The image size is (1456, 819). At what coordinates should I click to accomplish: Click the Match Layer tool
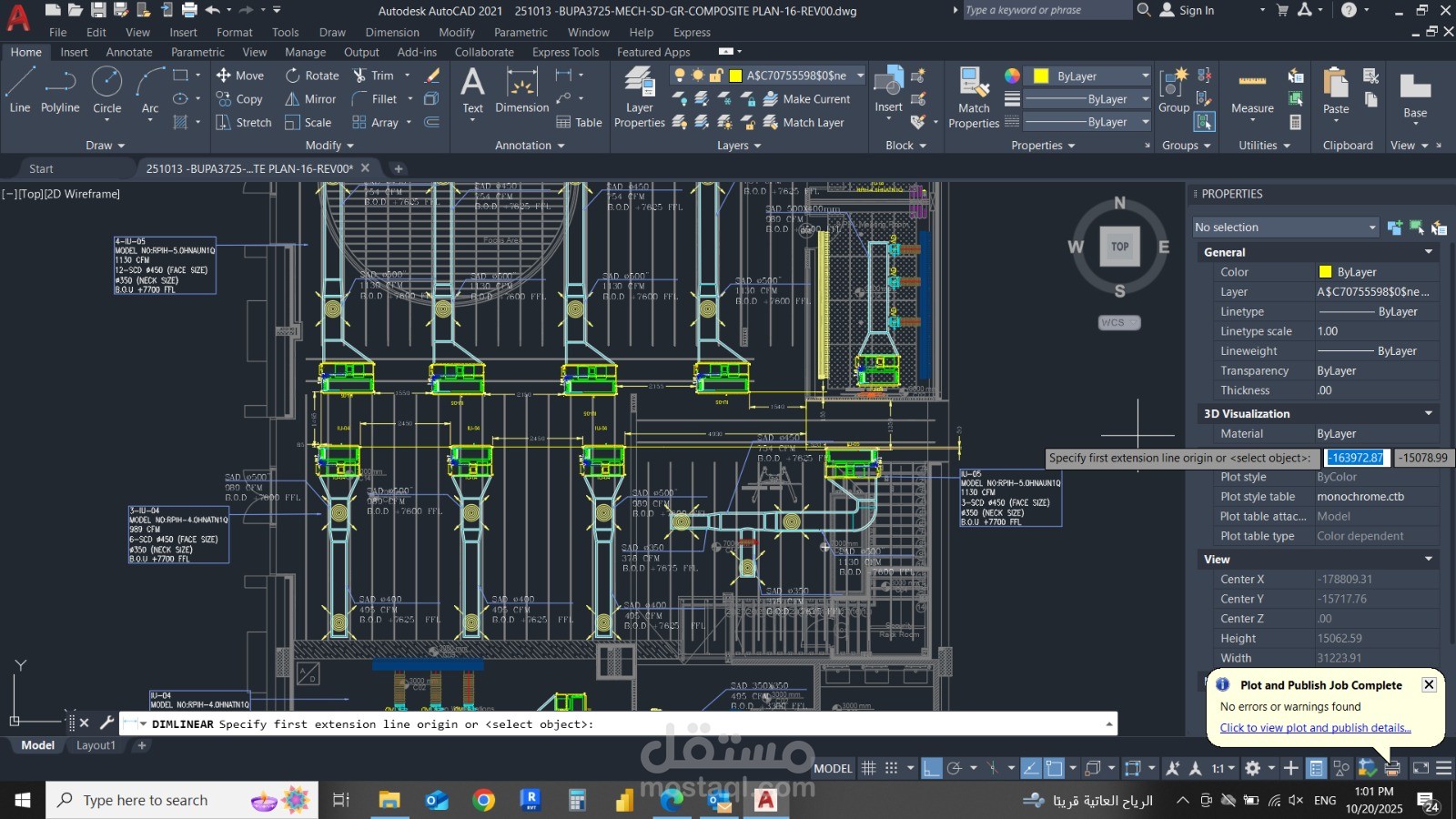tap(804, 122)
